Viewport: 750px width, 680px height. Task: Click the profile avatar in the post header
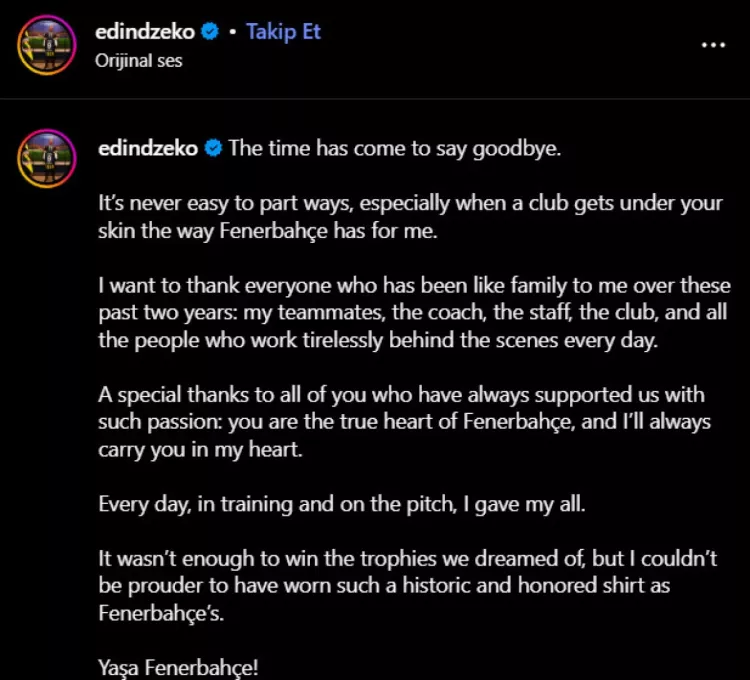point(49,45)
